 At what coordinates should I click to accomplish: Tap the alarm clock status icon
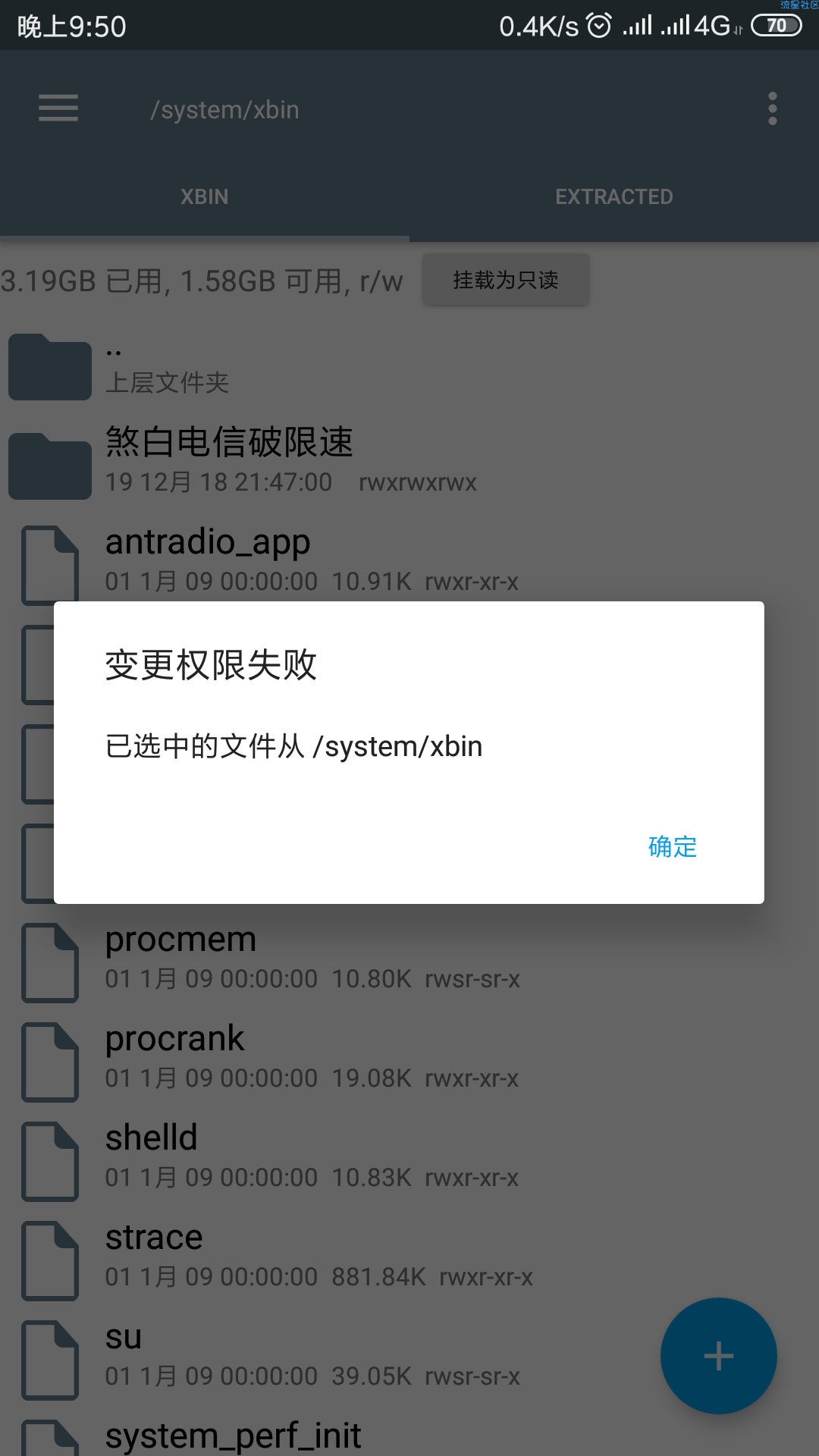[x=599, y=26]
